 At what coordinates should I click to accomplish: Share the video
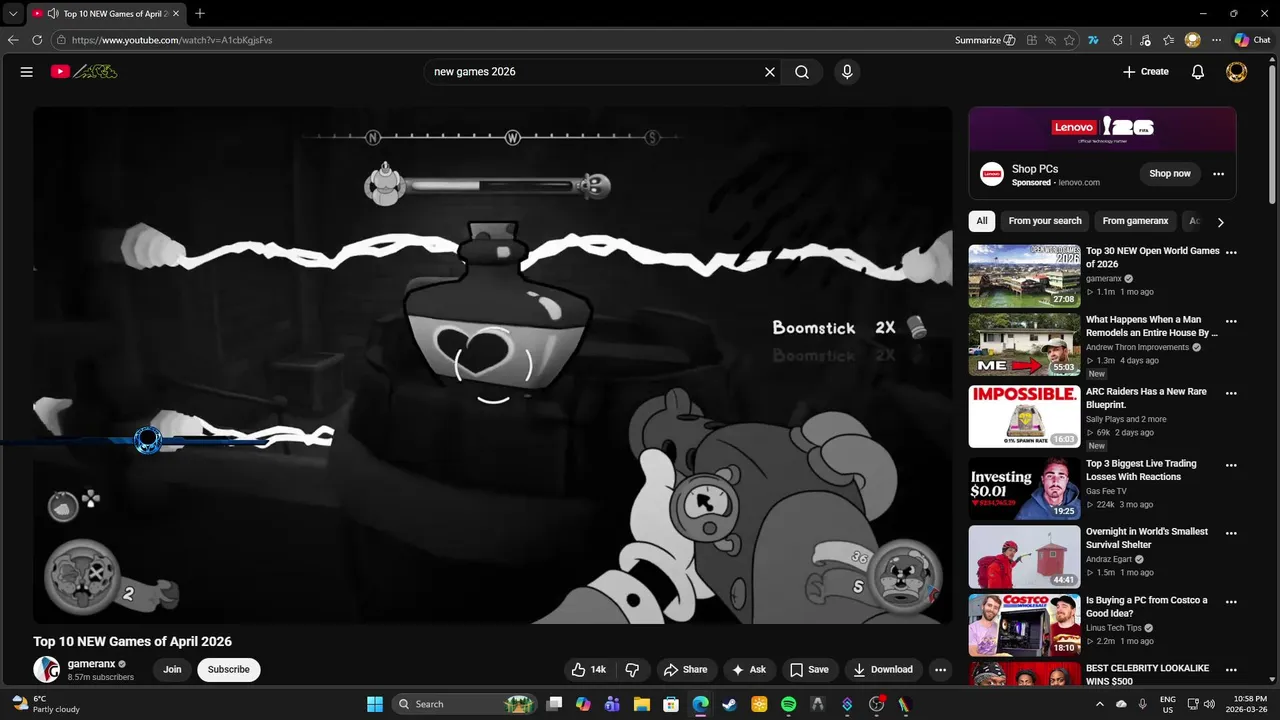pyautogui.click(x=685, y=670)
